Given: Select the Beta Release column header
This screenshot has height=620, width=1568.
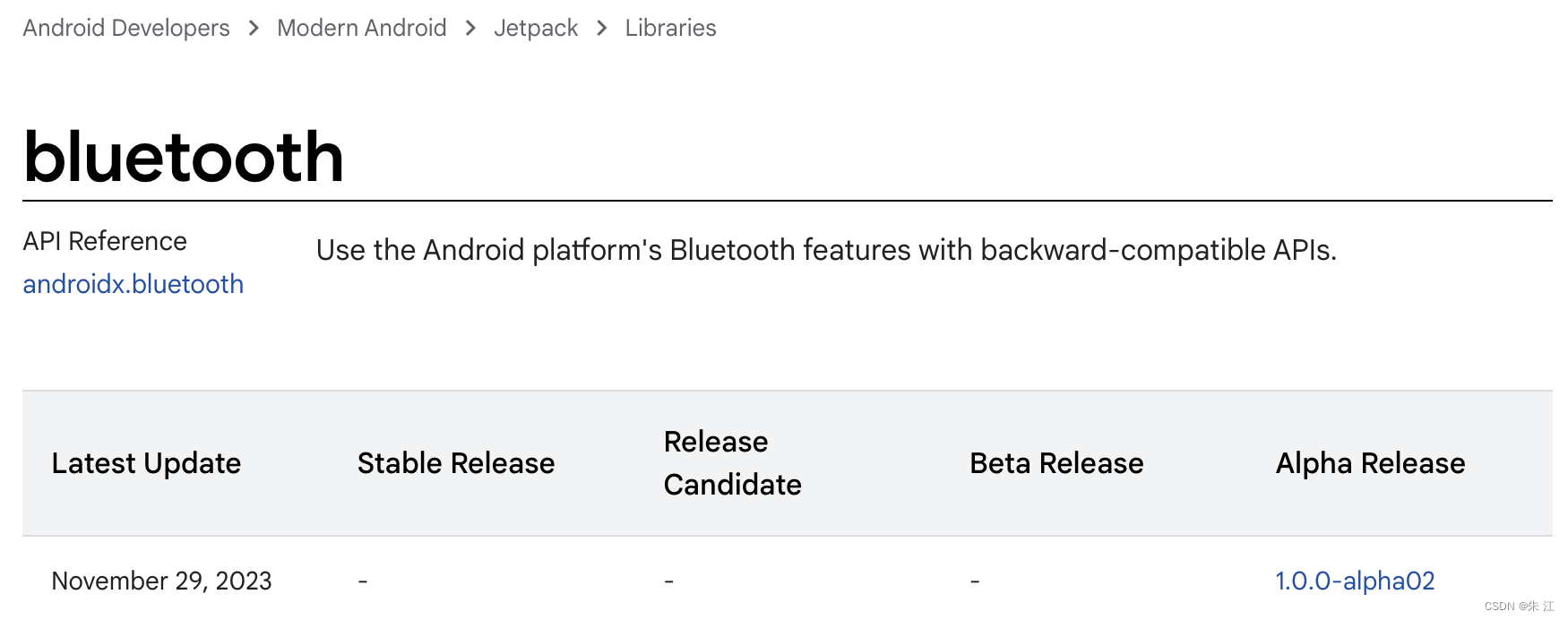Looking at the screenshot, I should [x=1056, y=463].
